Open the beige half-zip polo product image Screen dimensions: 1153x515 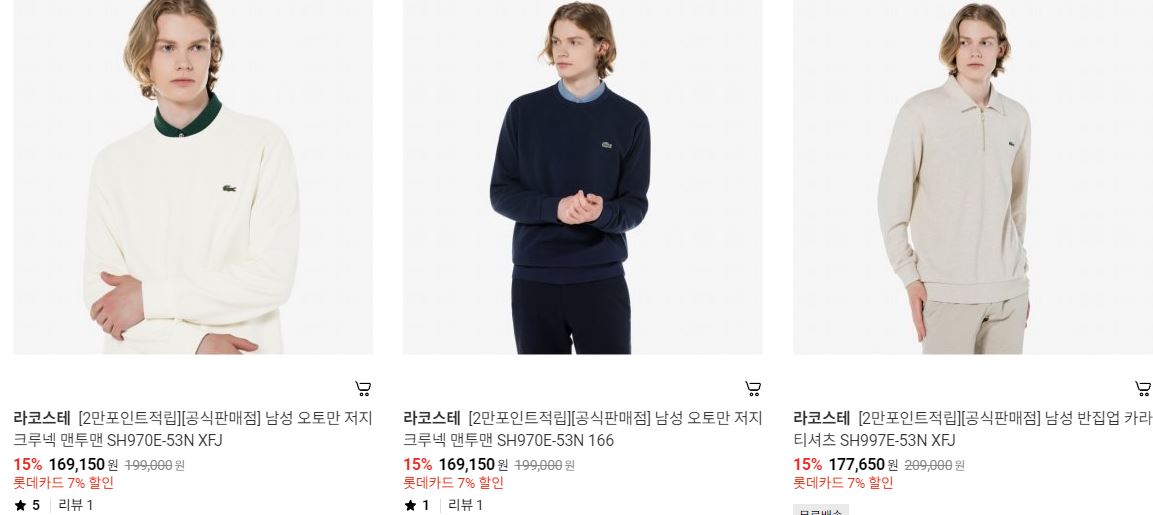tap(973, 177)
